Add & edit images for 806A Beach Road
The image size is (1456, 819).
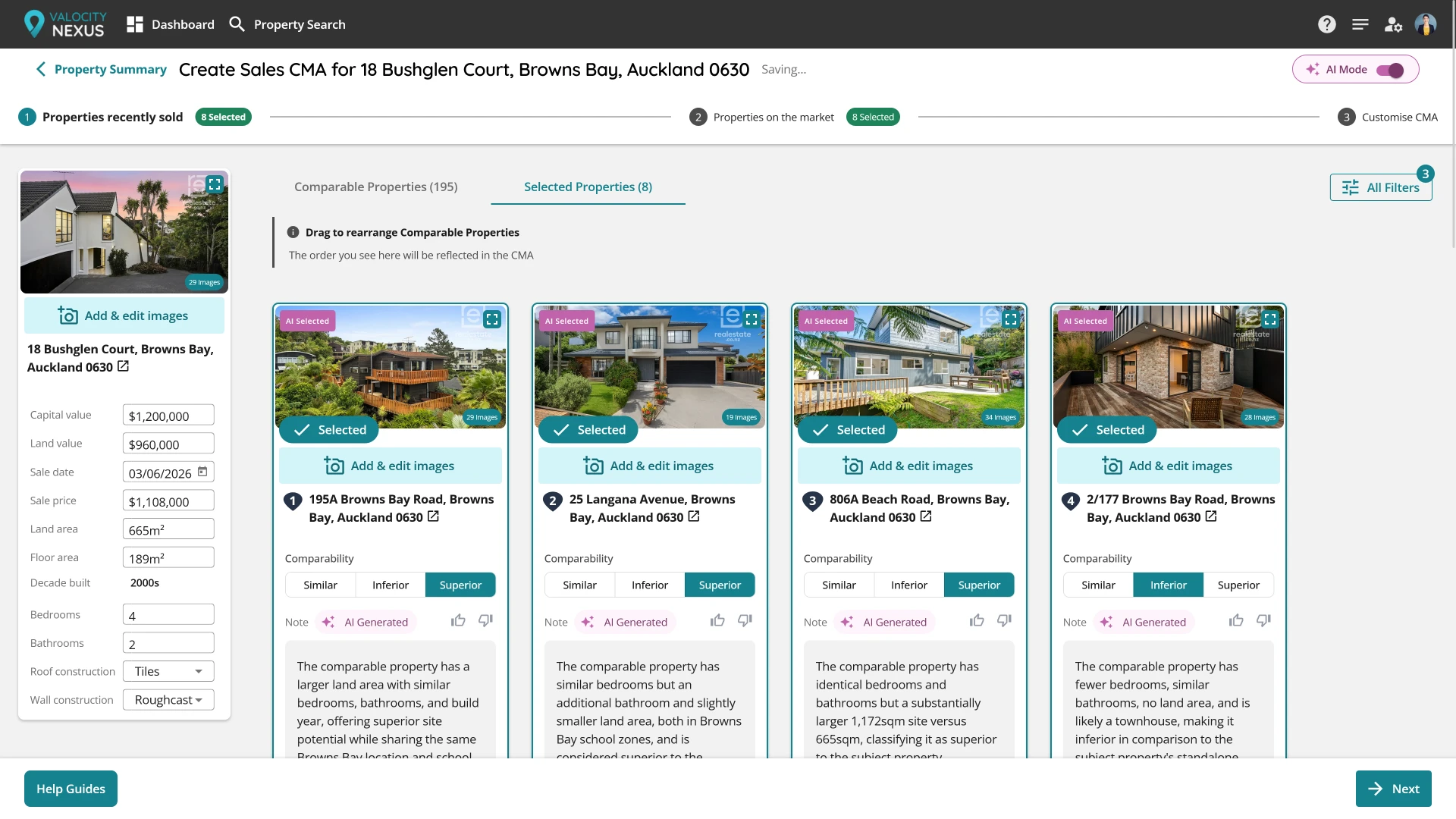909,466
